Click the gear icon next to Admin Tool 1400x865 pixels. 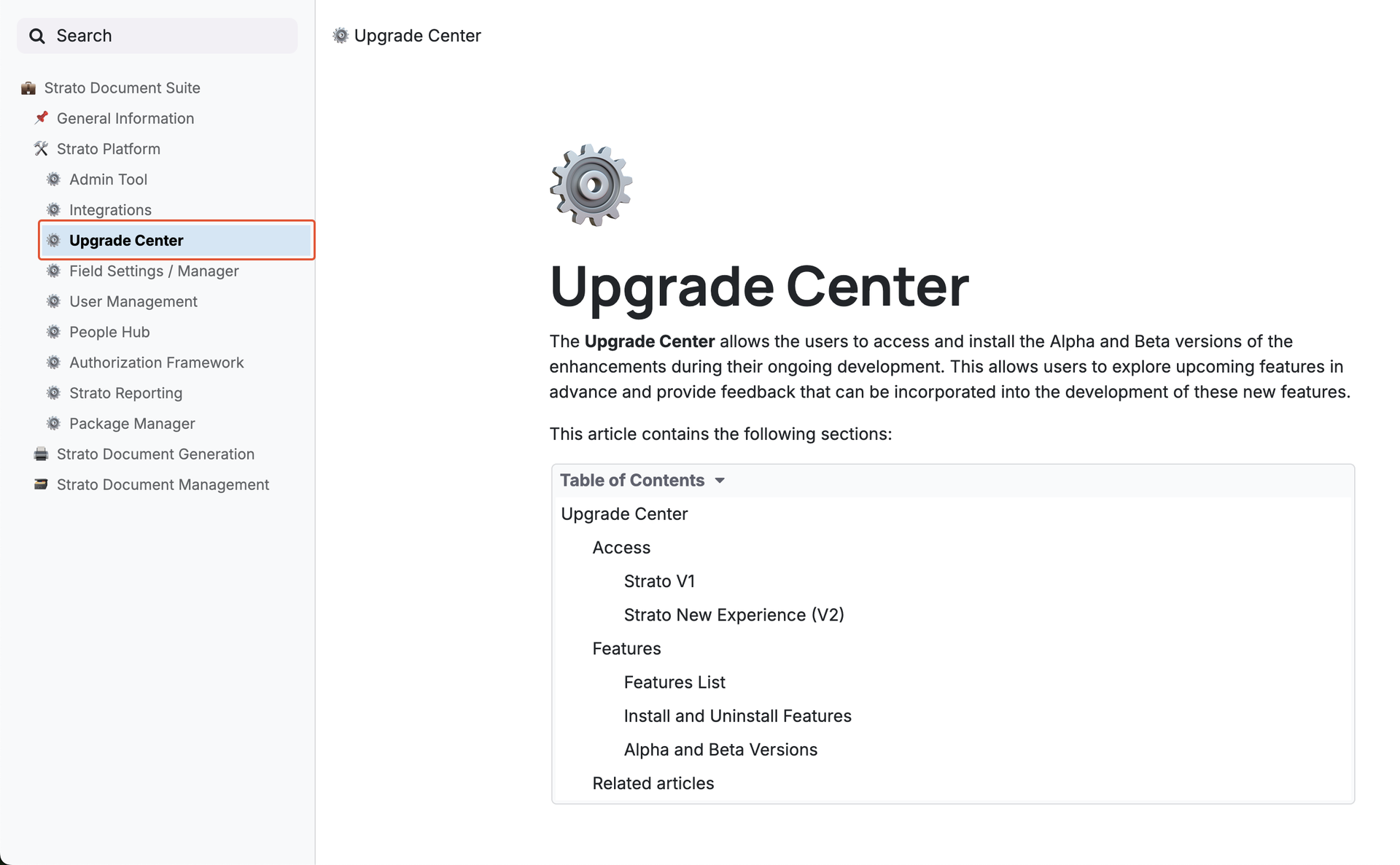coord(54,179)
